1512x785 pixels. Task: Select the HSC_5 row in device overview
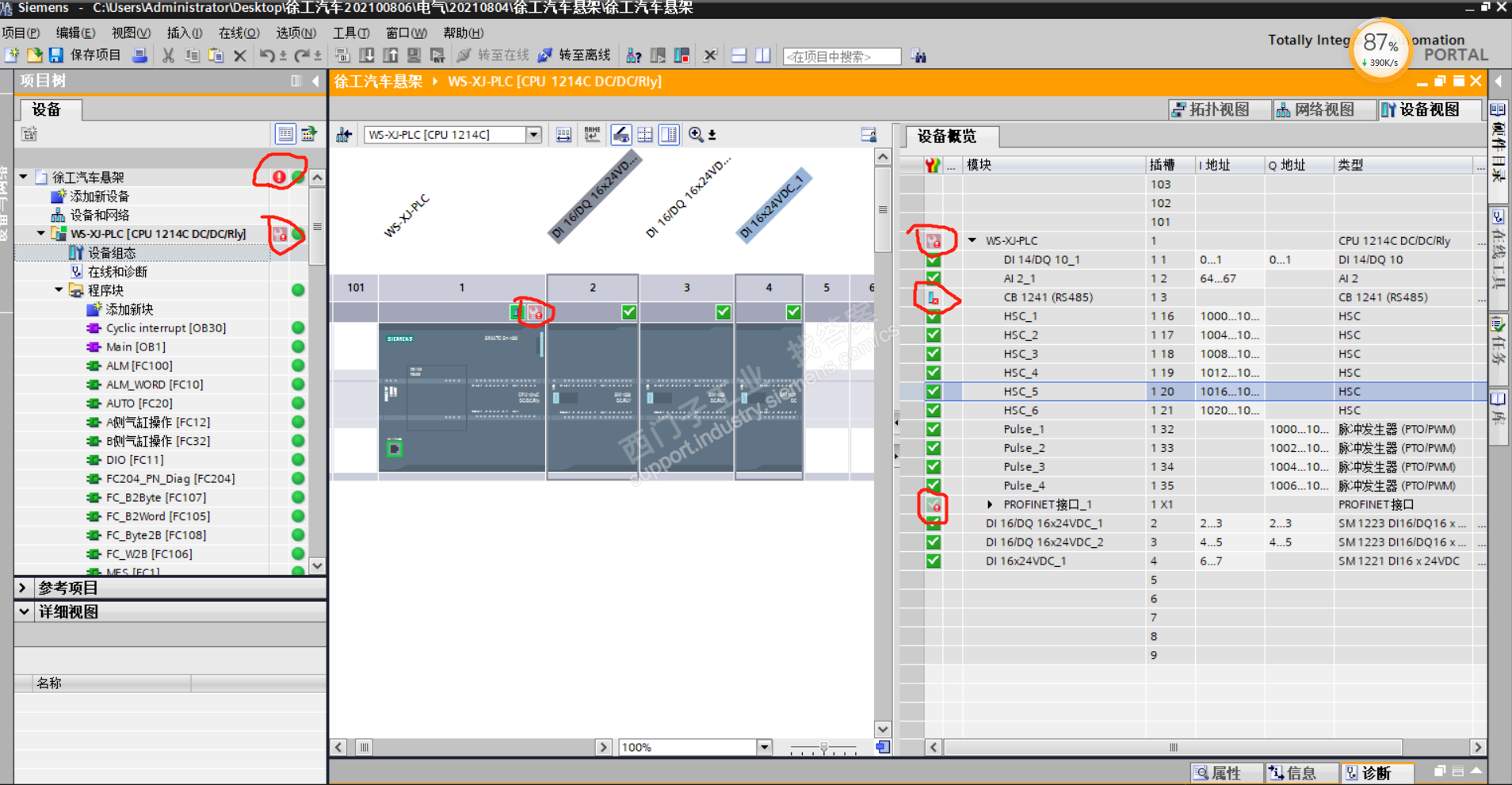point(1193,392)
